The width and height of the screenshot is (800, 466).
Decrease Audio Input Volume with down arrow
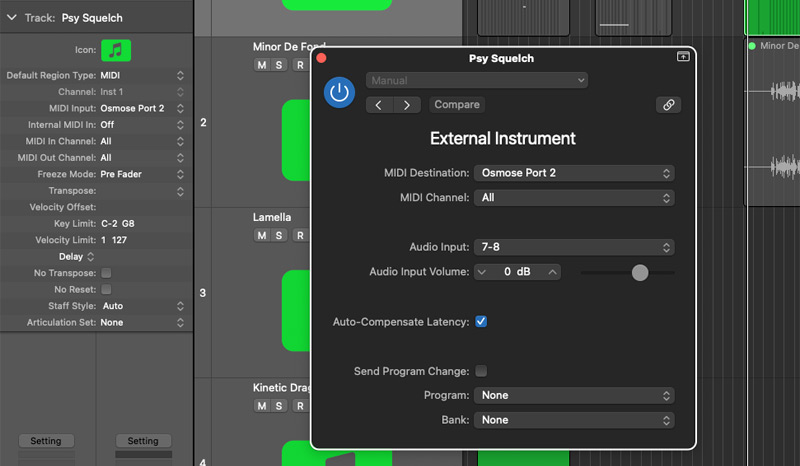click(482, 272)
